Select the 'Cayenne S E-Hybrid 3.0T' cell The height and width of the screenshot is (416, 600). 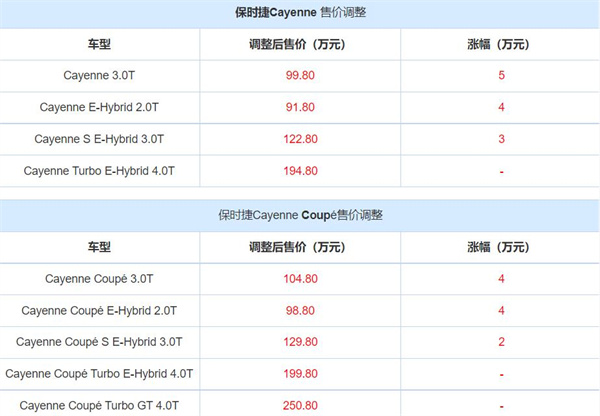(99, 139)
